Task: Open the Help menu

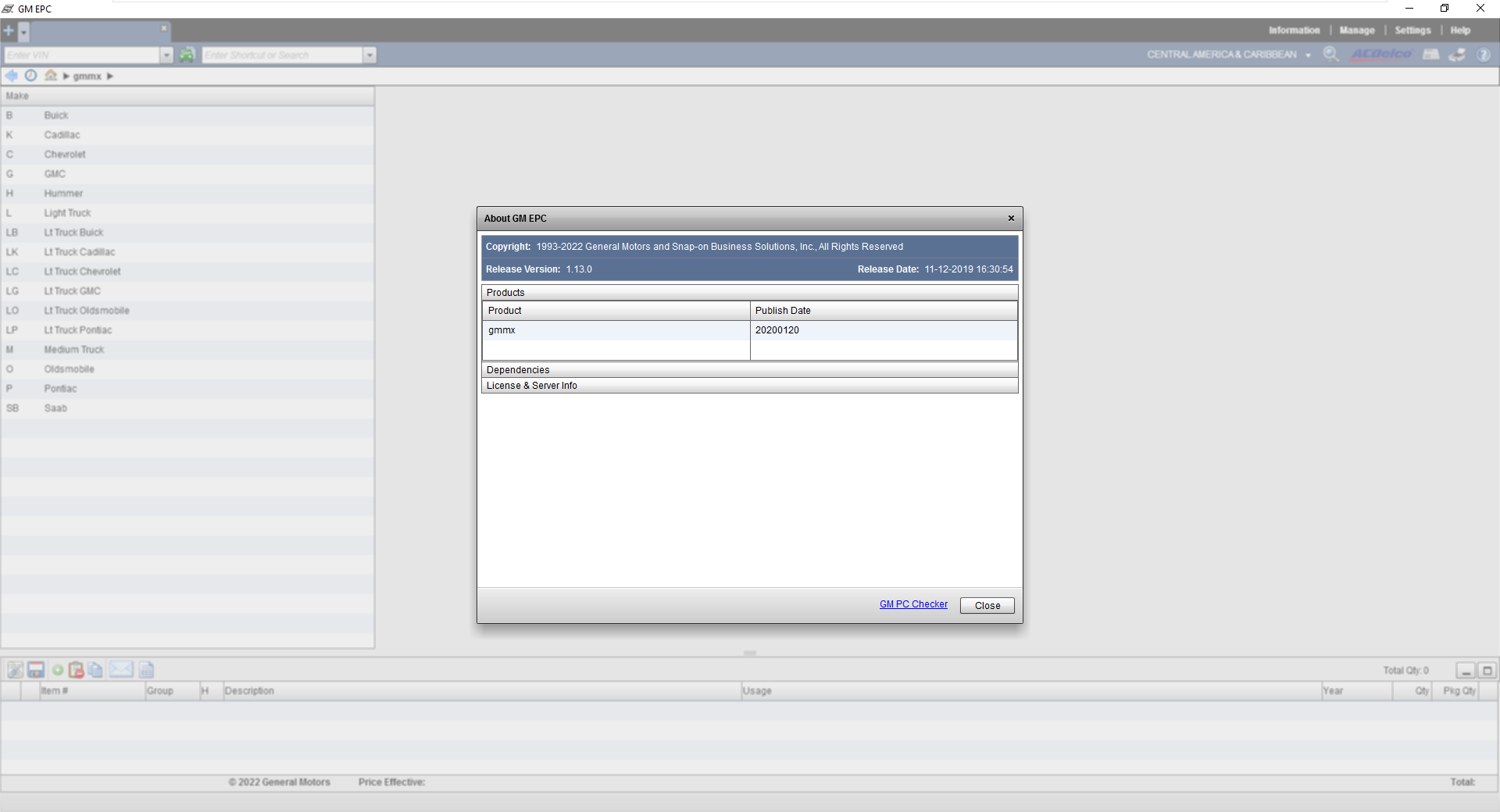Action: tap(1460, 30)
